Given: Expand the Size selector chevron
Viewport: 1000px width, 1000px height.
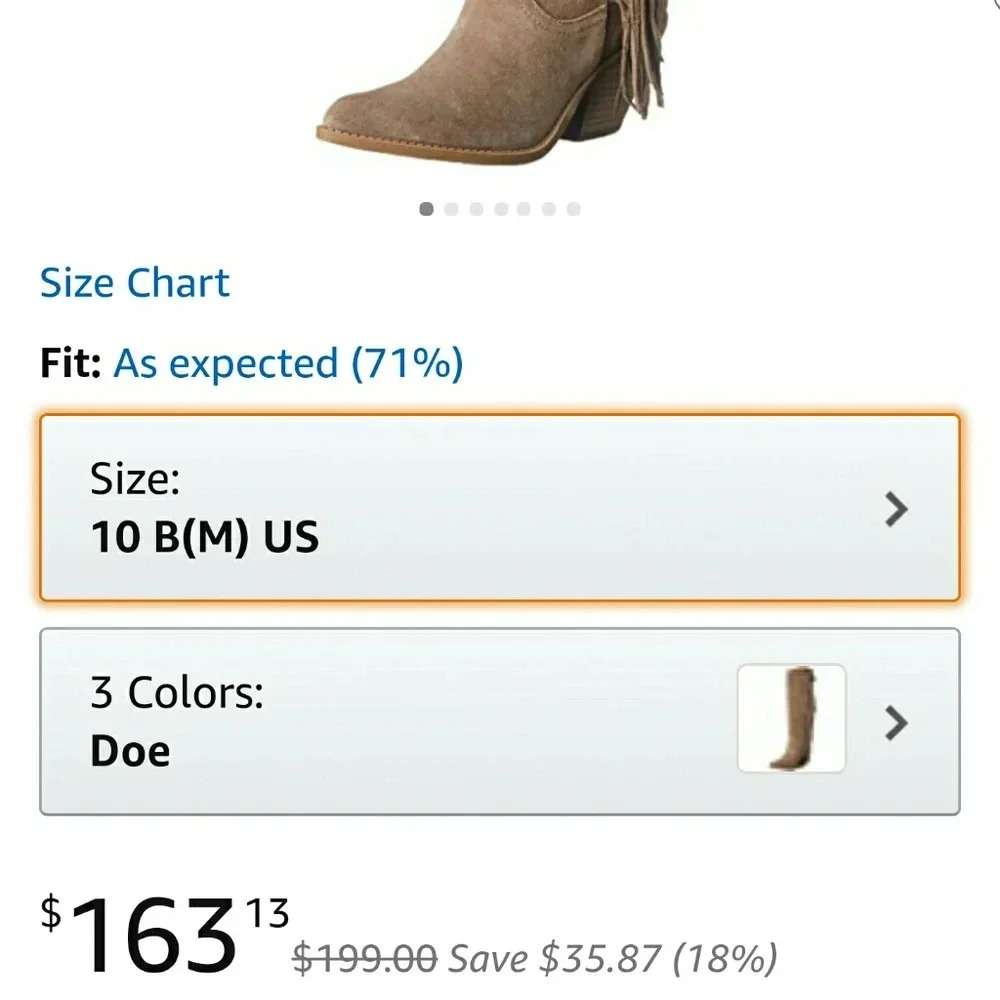Looking at the screenshot, I should [897, 510].
